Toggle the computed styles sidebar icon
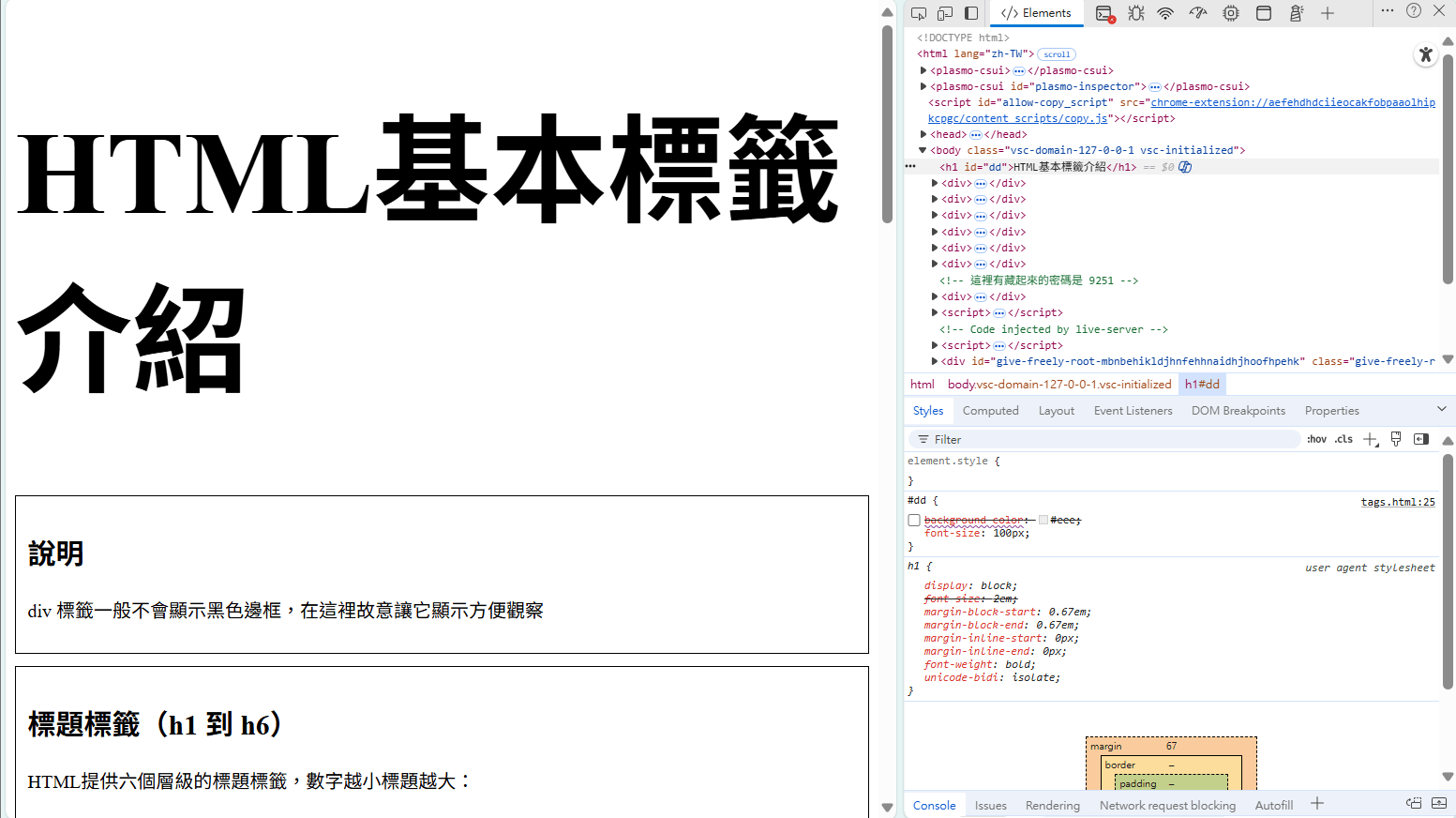The image size is (1456, 818). (1421, 439)
